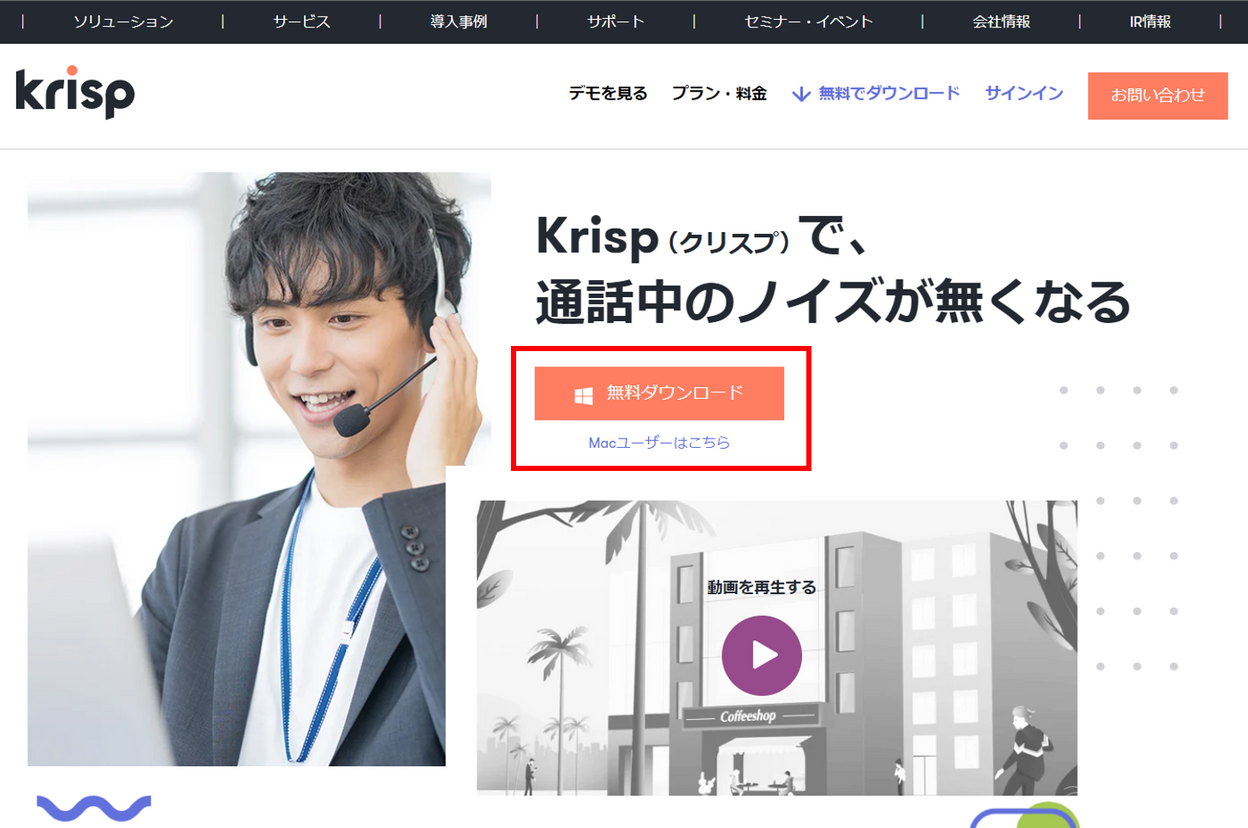Open デモを見る link
This screenshot has height=828, width=1248.
pos(608,94)
